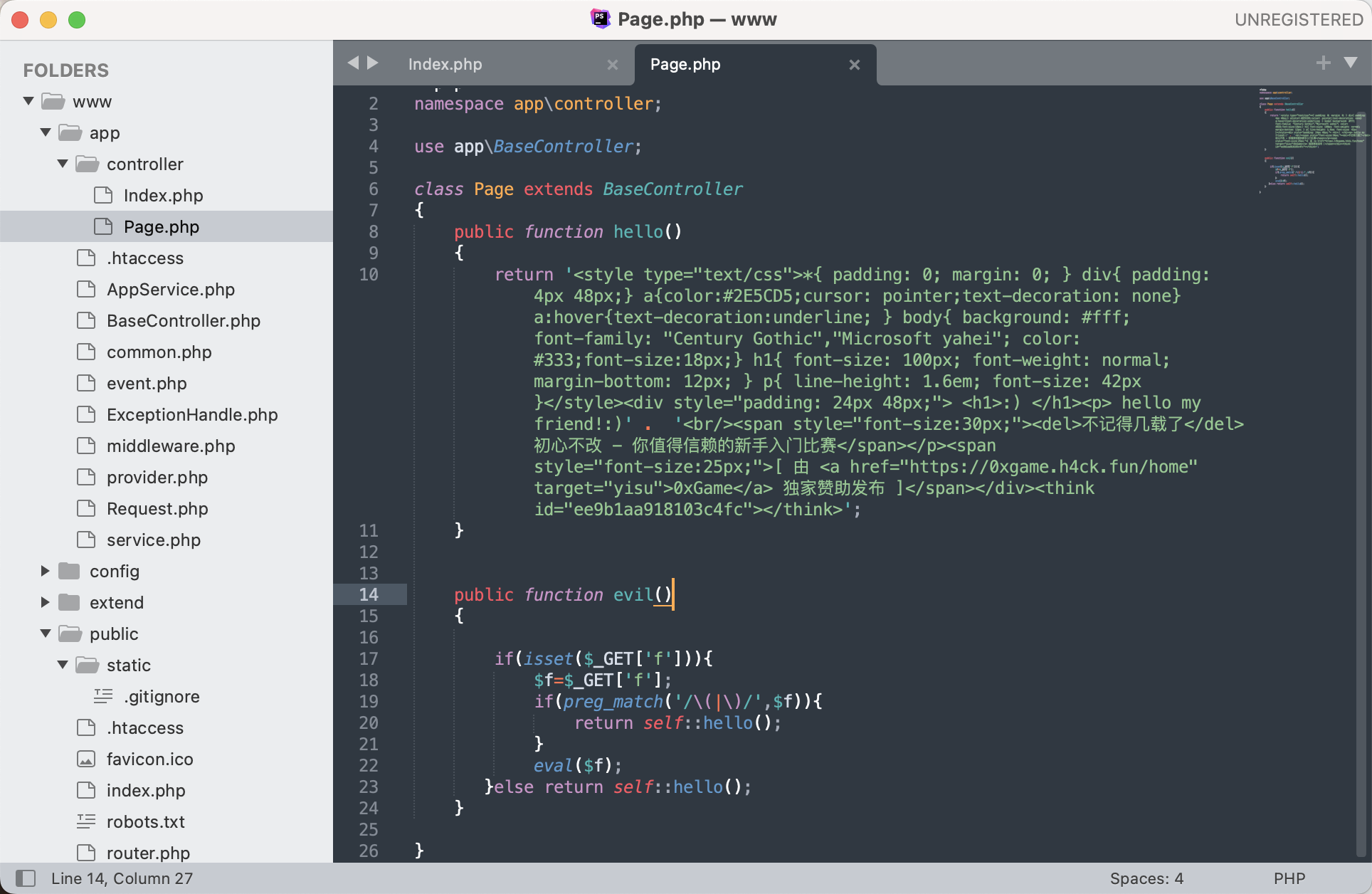Image resolution: width=1372 pixels, height=894 pixels.
Task: Click the namespace app\controller line
Action: (538, 104)
